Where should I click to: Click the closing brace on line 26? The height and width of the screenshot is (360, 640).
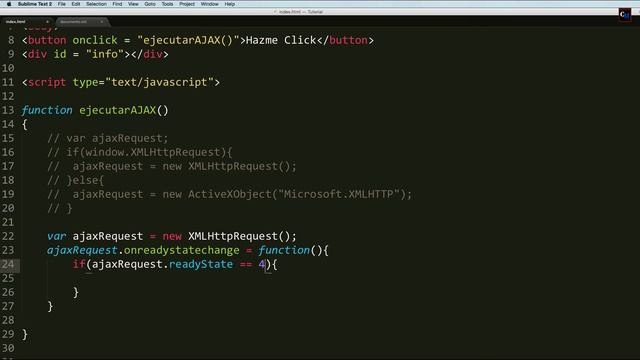[x=76, y=292]
